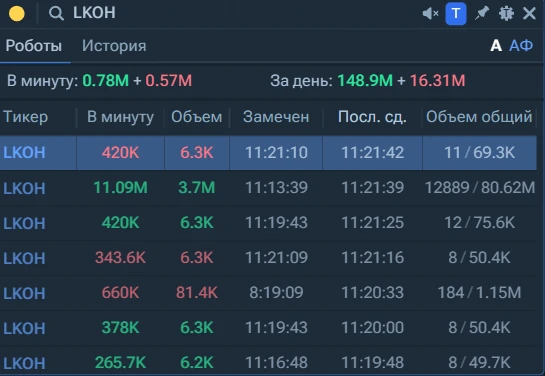
Task: Sort by the Тикер column header
Action: coord(25,117)
